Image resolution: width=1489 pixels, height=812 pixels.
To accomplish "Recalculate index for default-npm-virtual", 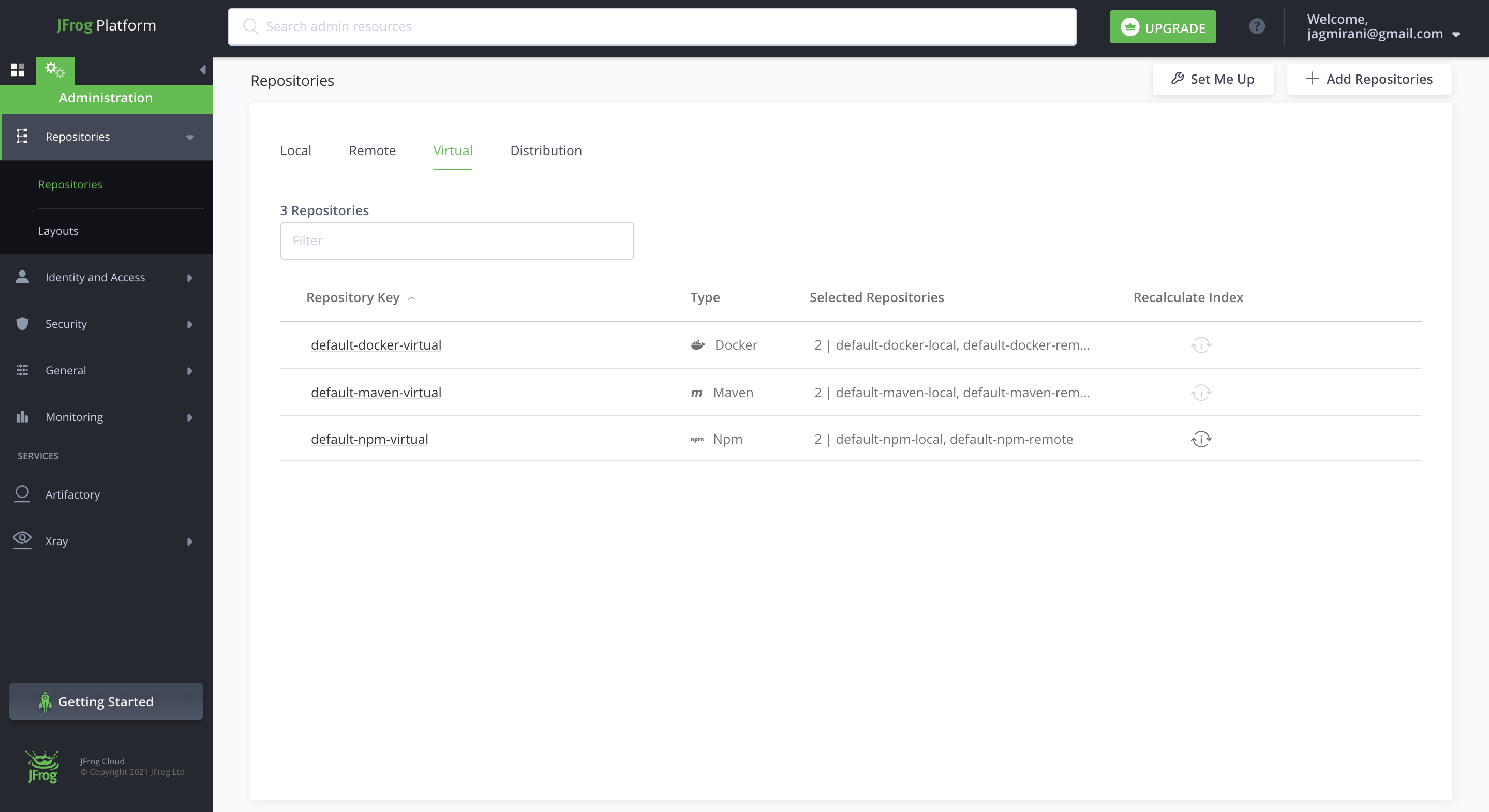I will point(1201,439).
